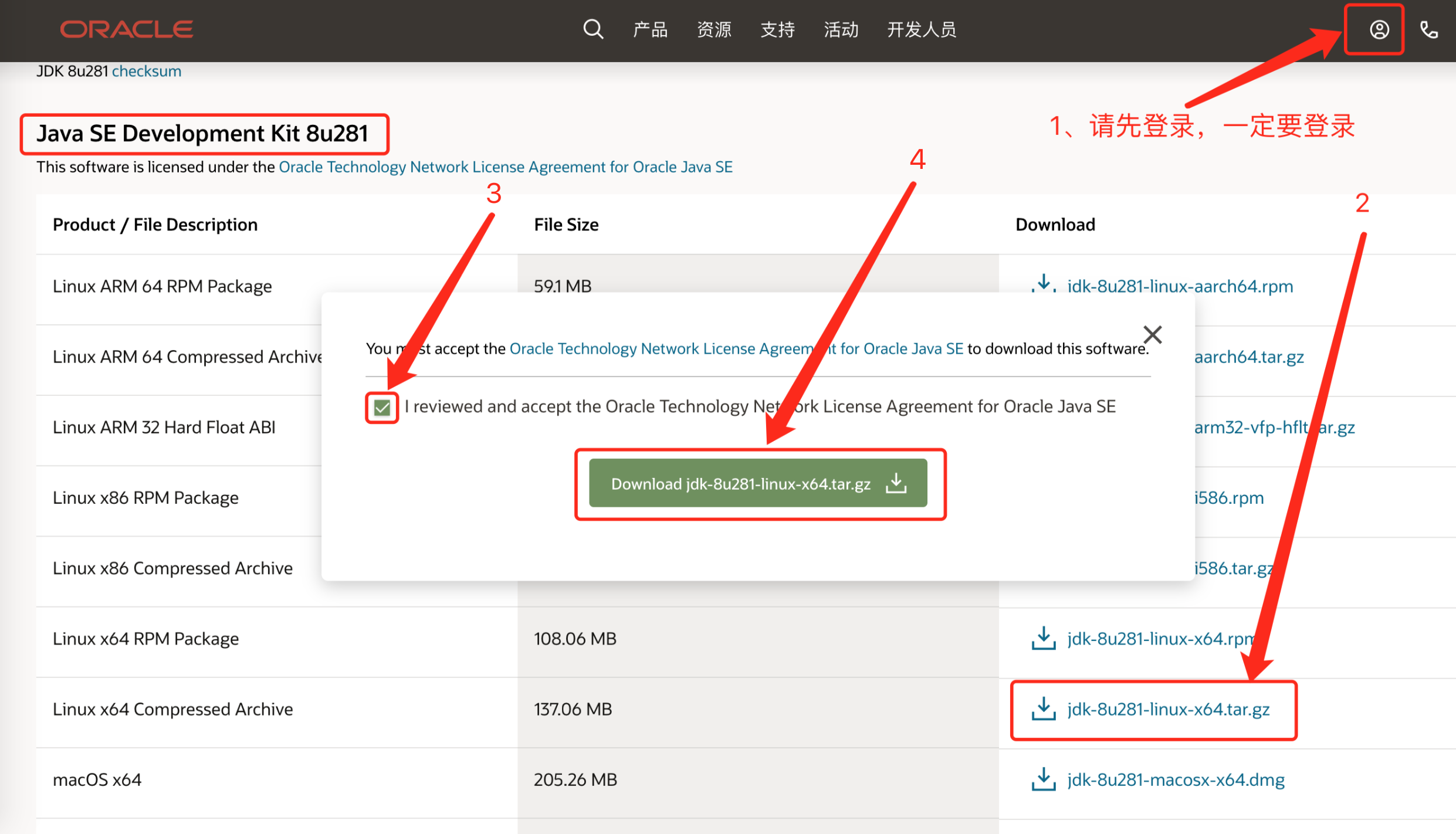Click the search magnifier icon
This screenshot has width=1456, height=834.
(x=593, y=29)
